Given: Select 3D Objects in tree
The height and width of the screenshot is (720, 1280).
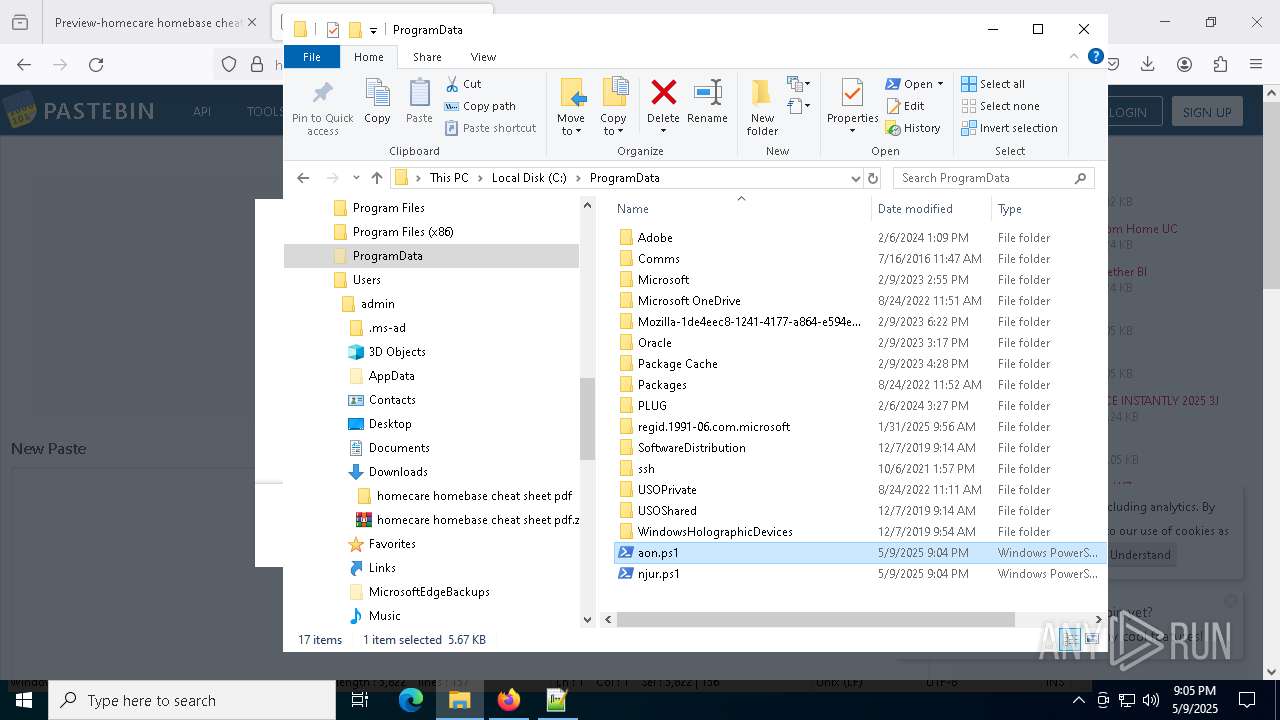Looking at the screenshot, I should [397, 352].
